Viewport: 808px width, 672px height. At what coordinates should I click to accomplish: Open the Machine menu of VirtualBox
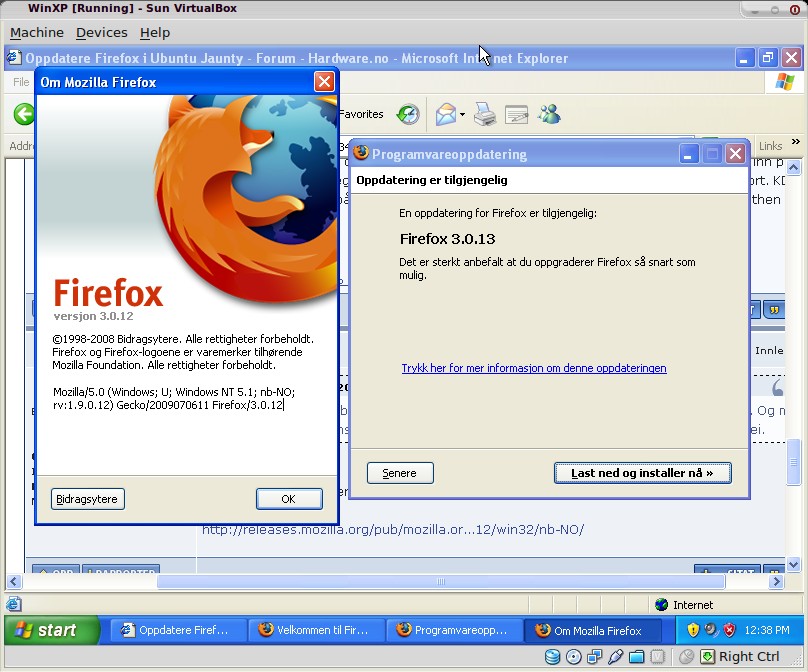point(37,32)
